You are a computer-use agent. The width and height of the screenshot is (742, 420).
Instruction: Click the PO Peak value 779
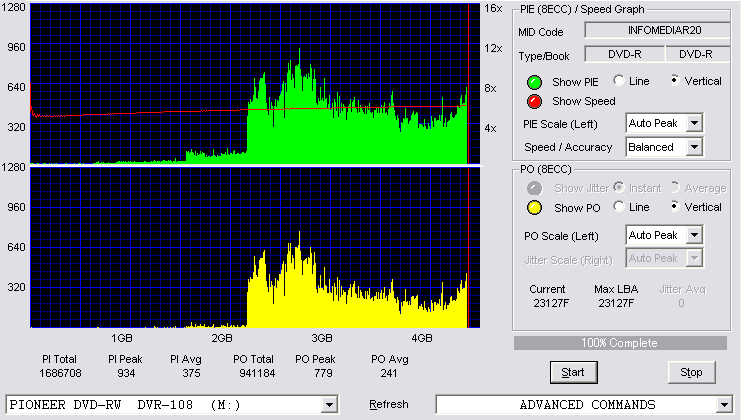323,373
